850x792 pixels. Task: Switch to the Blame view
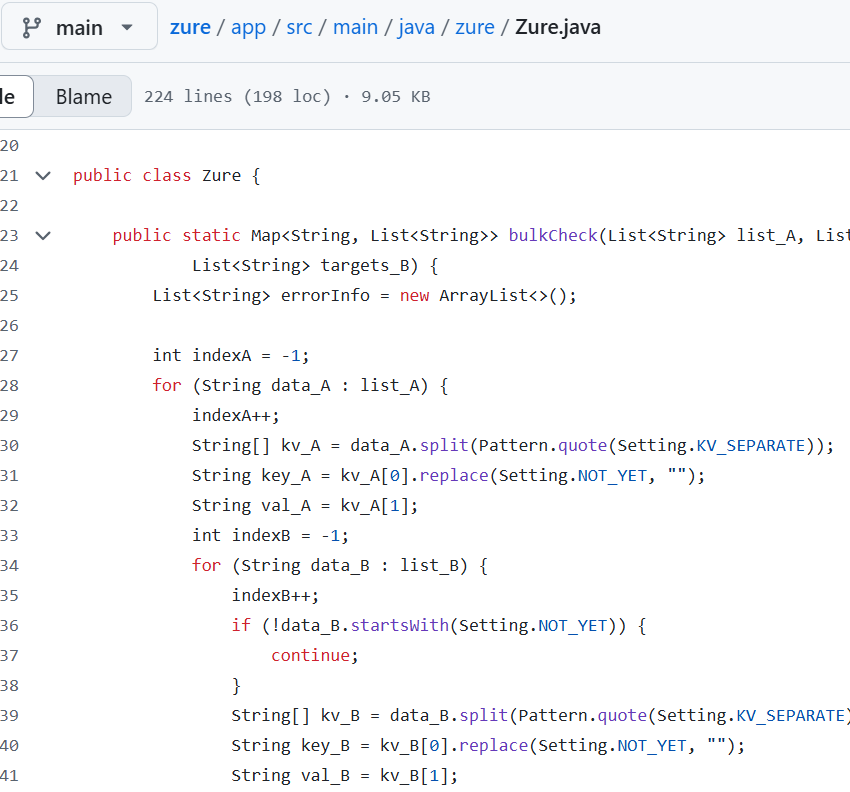coord(83,97)
